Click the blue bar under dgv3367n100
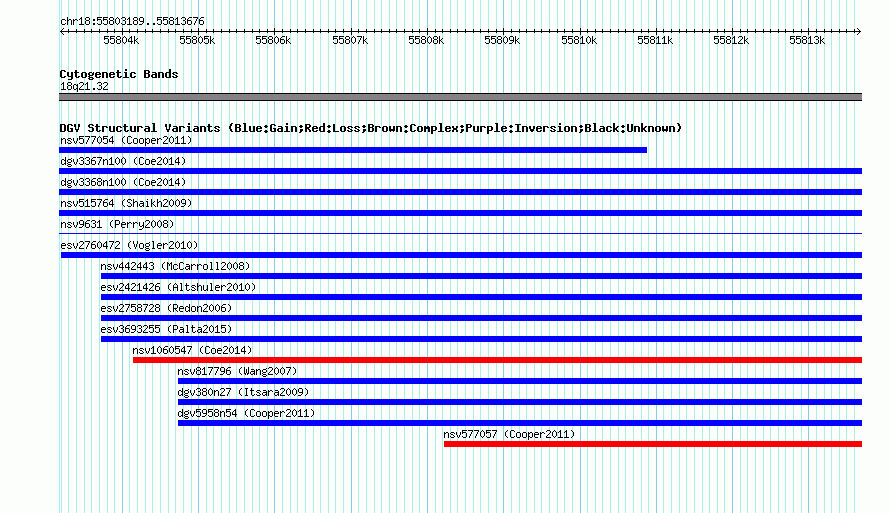This screenshot has height=513, width=890. [x=460, y=171]
